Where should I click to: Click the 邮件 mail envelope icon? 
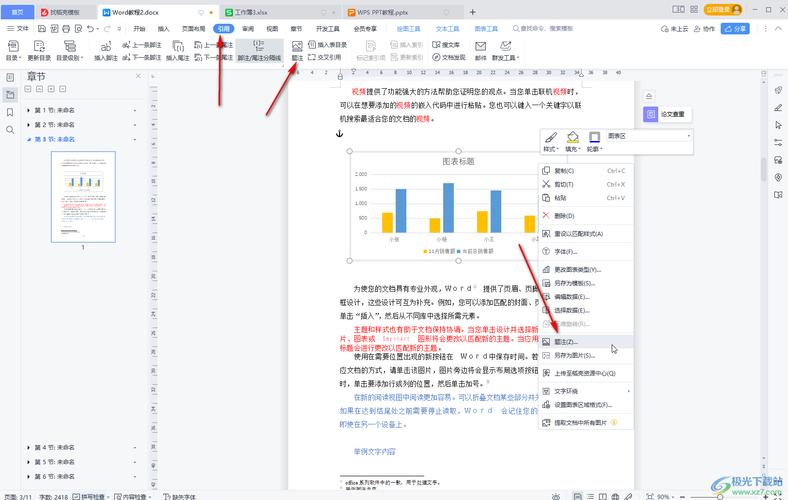coord(480,50)
